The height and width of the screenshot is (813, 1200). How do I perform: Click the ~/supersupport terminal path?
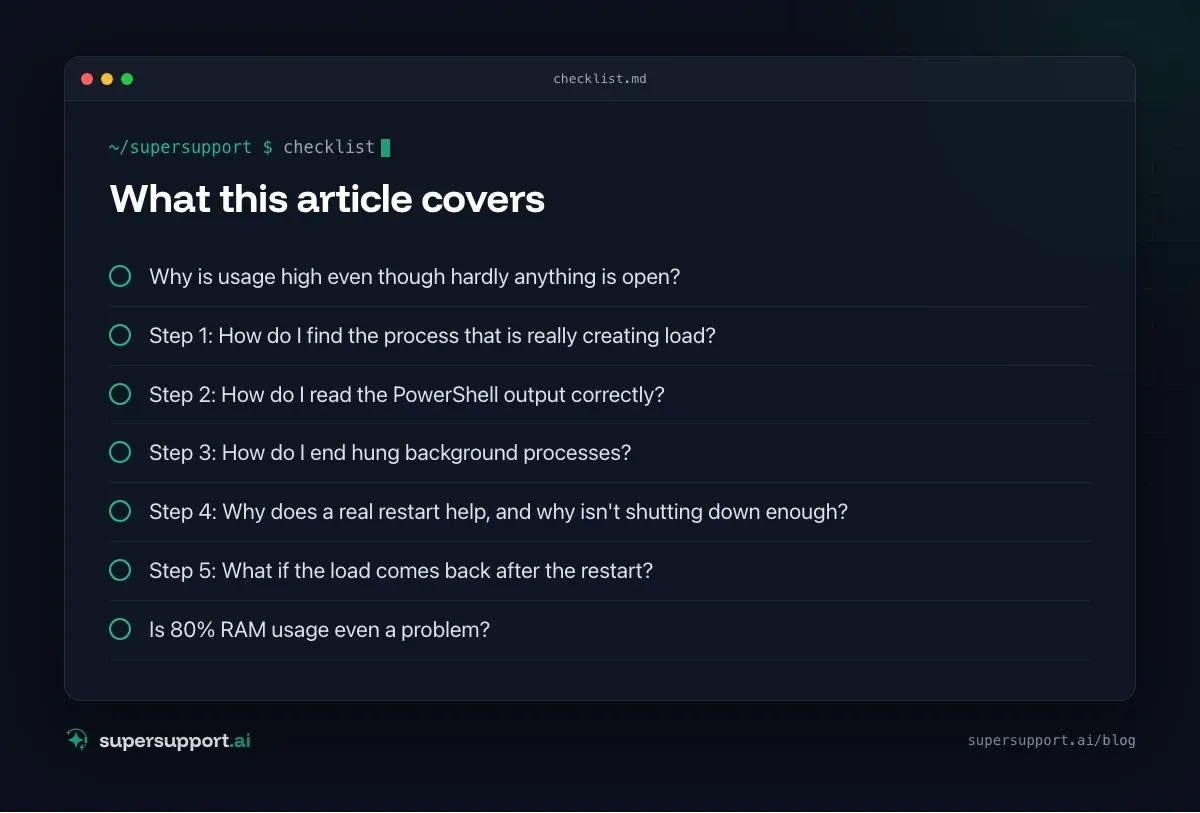[181, 147]
